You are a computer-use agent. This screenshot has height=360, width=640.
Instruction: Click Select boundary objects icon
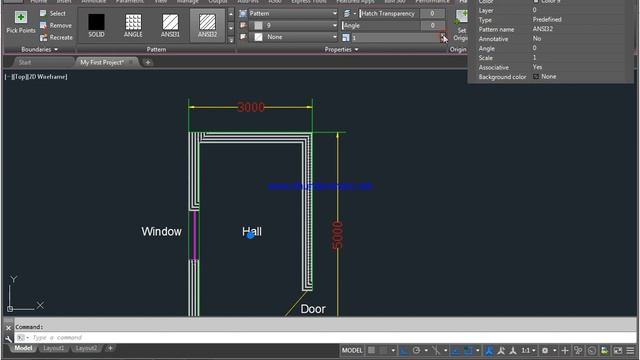(43, 13)
